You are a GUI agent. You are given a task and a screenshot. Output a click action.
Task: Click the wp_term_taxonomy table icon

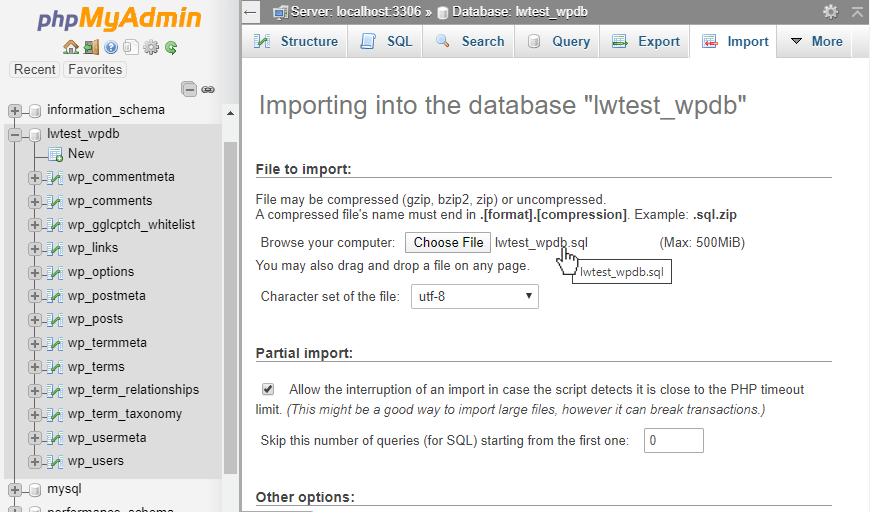click(54, 414)
